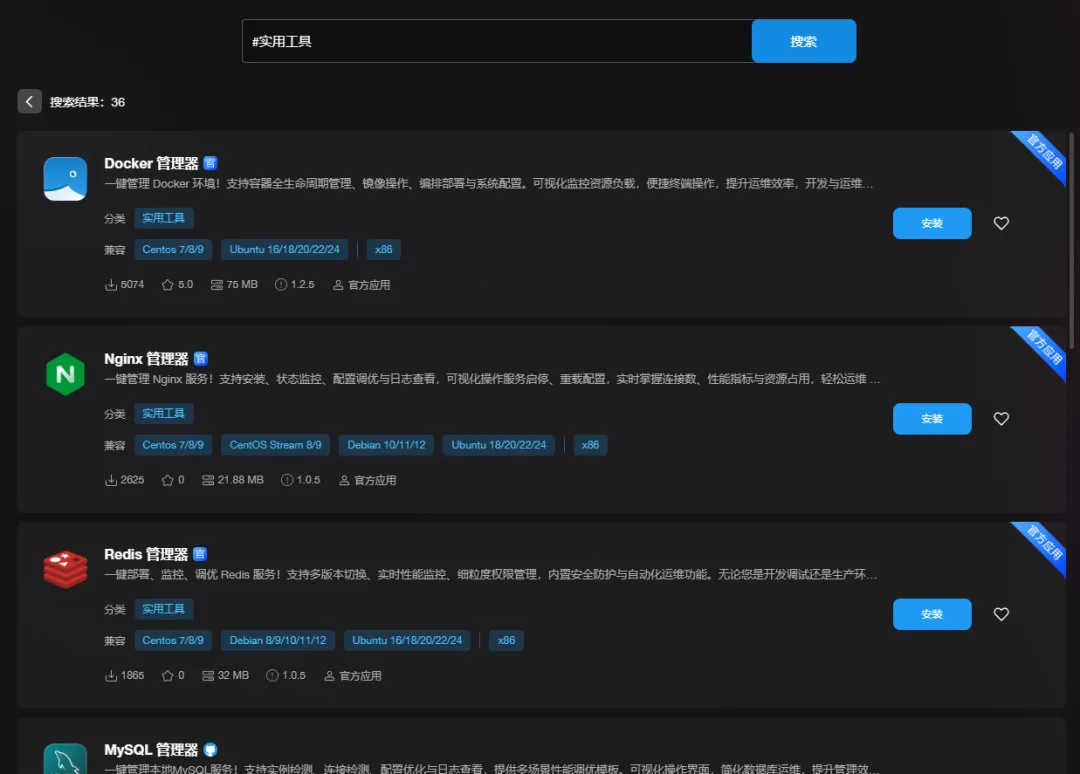Select the 实用工具 category tag on Redis card
1080x774 pixels.
[163, 609]
